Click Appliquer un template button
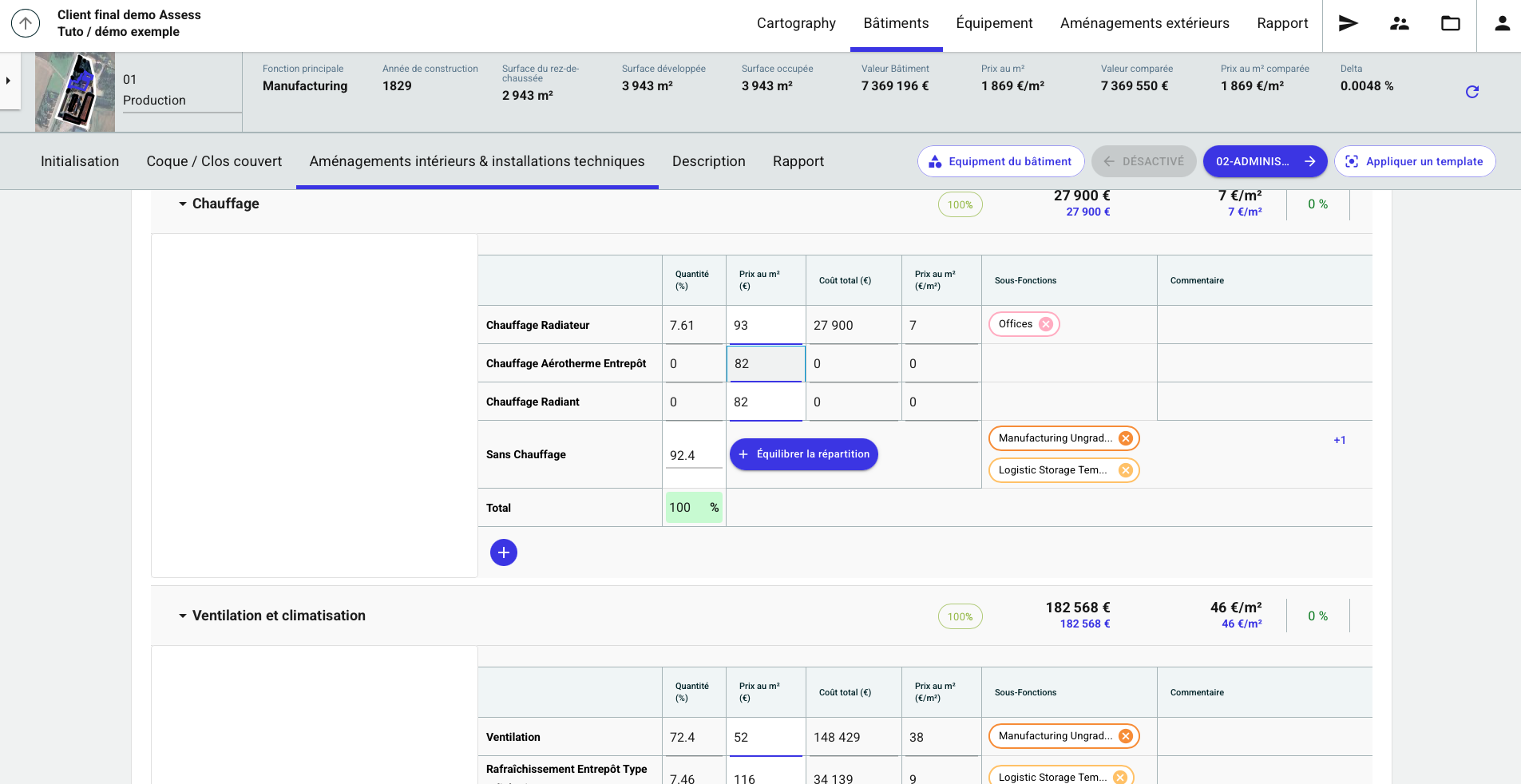The width and height of the screenshot is (1521, 784). [x=1414, y=161]
